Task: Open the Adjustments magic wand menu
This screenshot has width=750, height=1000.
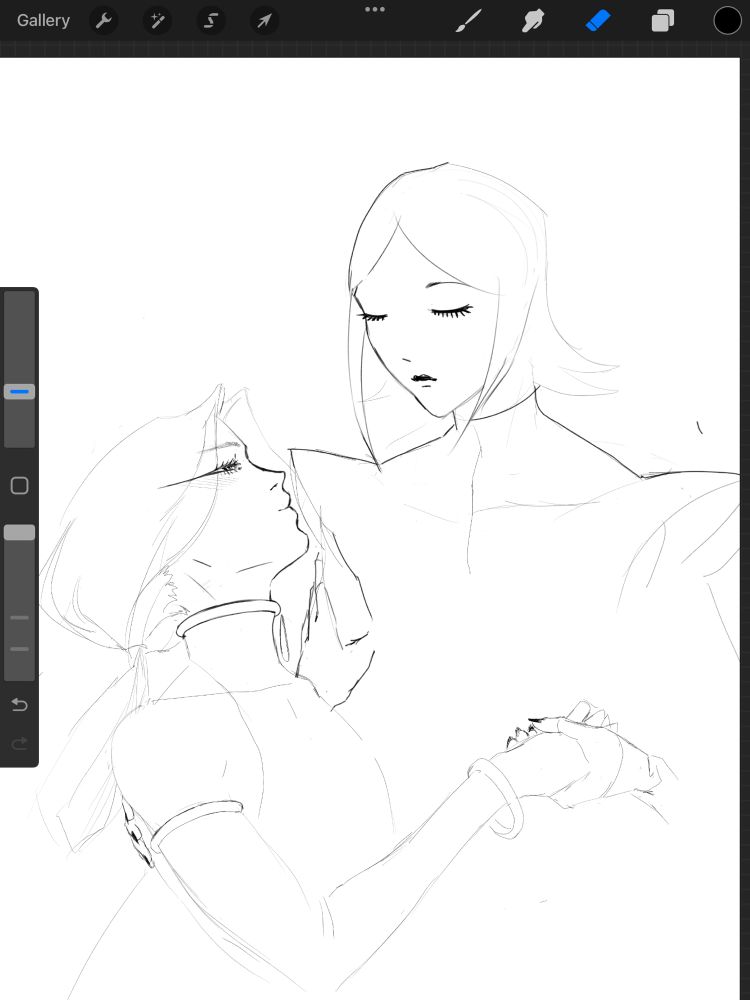Action: pyautogui.click(x=157, y=20)
